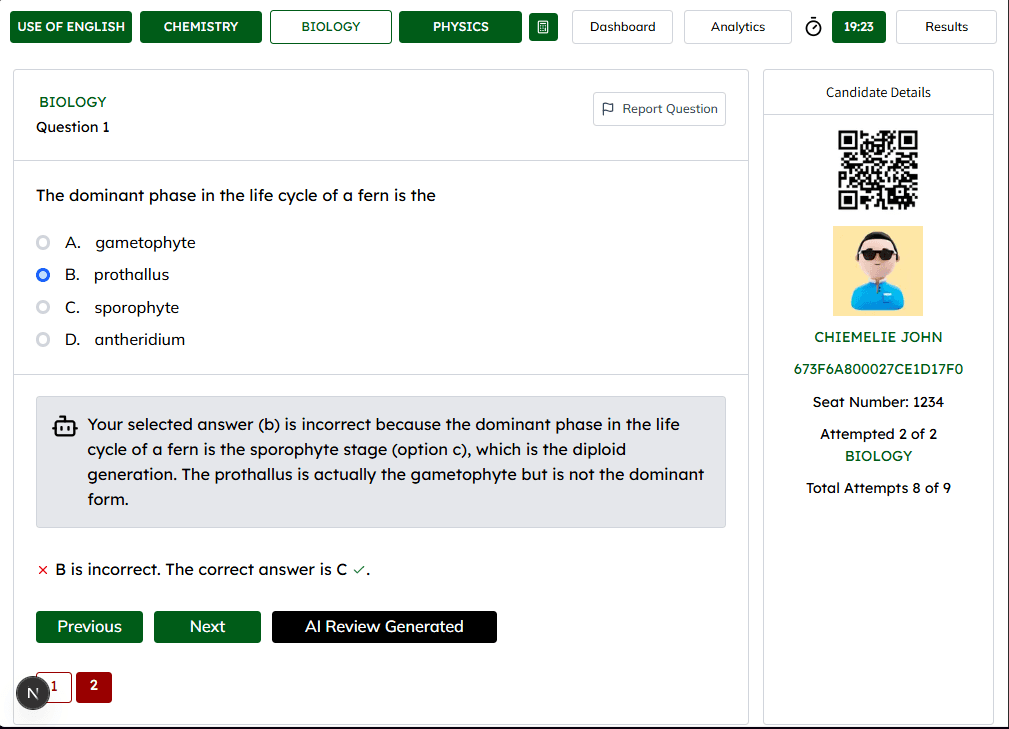Click the flag icon in Report Question
This screenshot has width=1009, height=729.
[x=608, y=109]
